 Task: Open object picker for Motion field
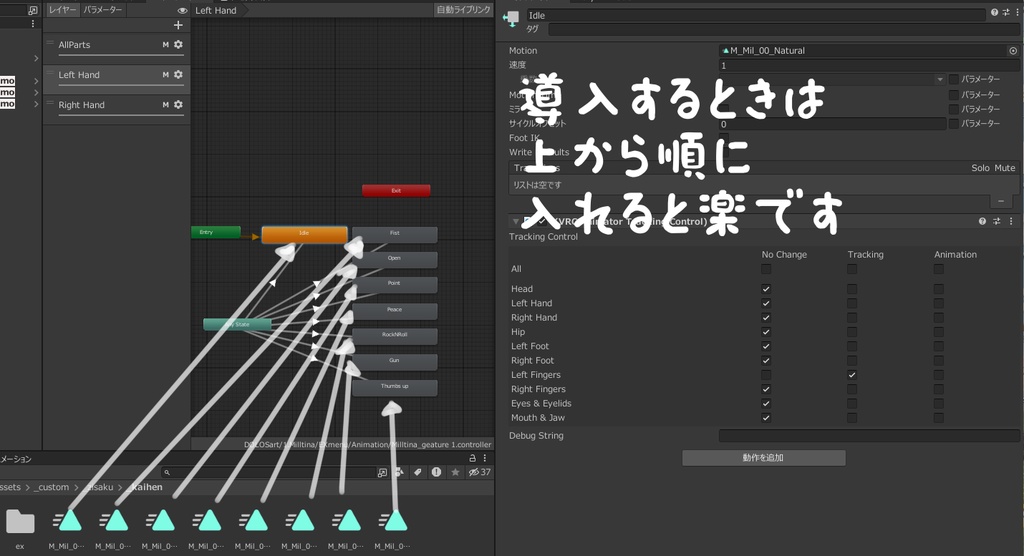coord(1013,50)
